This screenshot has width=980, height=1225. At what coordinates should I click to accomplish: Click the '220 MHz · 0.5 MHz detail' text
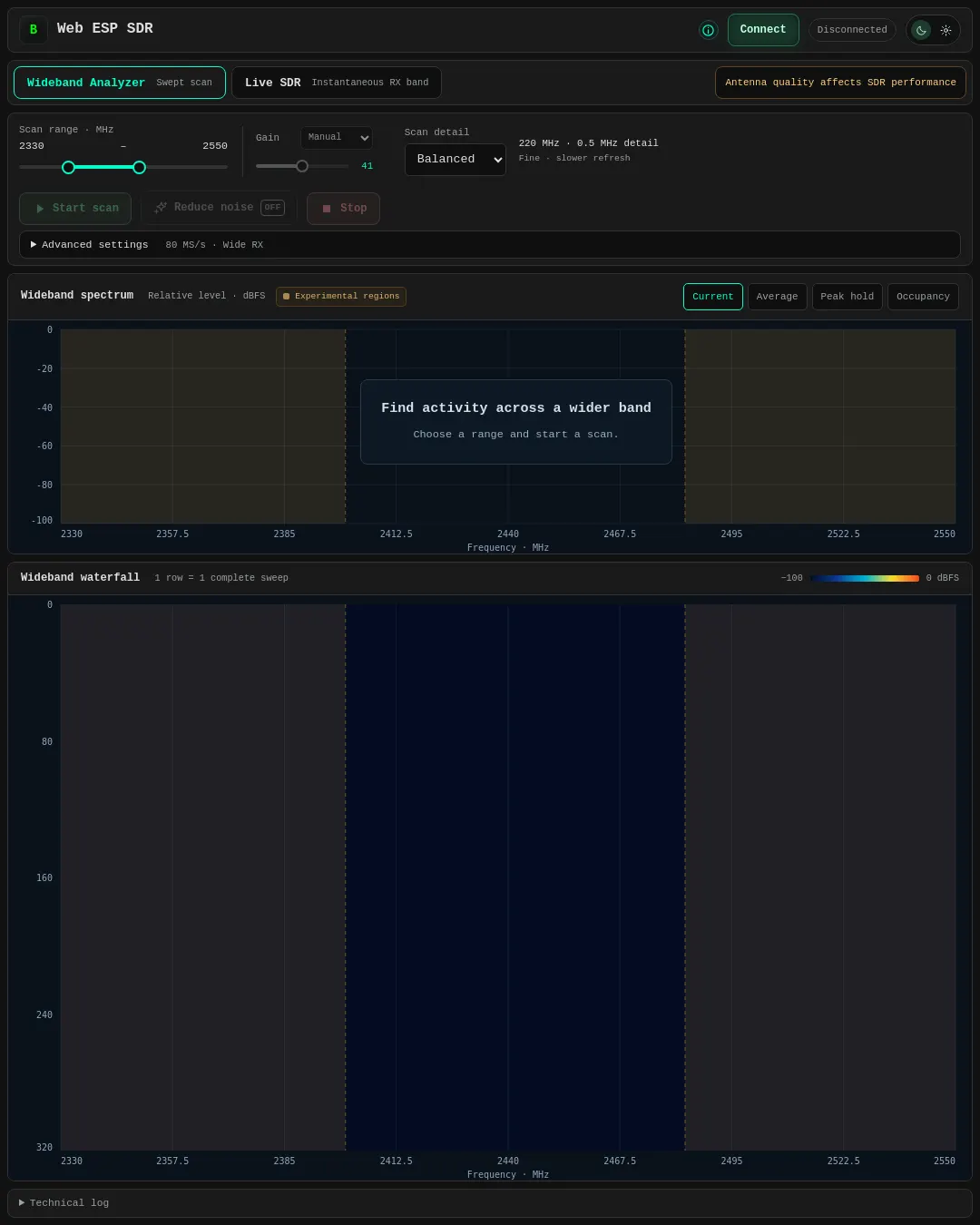589,143
